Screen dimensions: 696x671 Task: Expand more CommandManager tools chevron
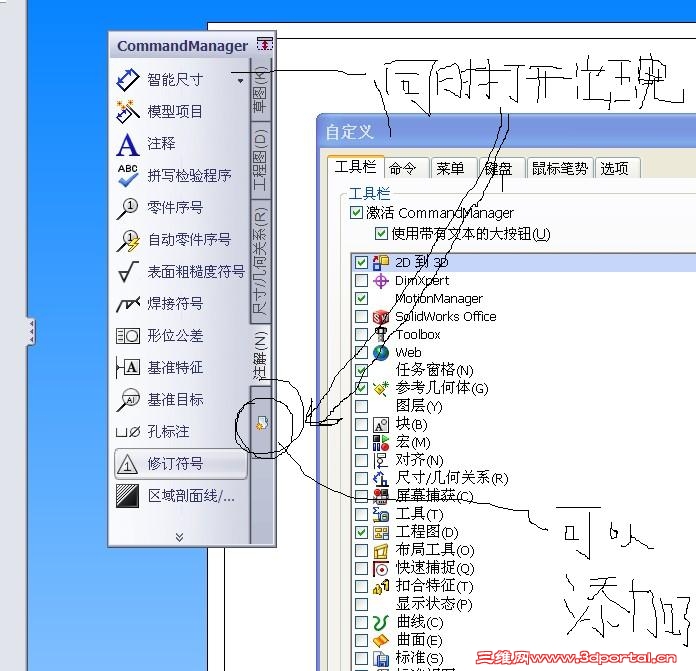click(x=179, y=537)
